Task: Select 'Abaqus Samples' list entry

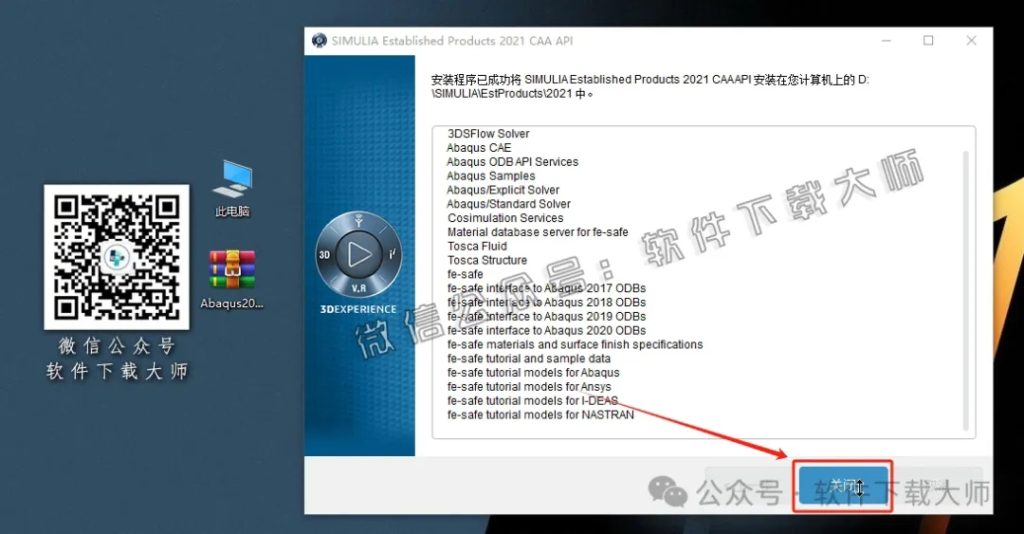Action: point(490,176)
